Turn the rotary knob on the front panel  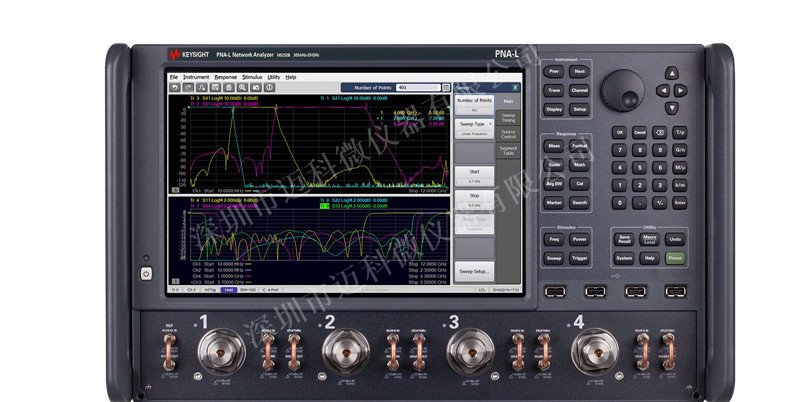tap(622, 90)
